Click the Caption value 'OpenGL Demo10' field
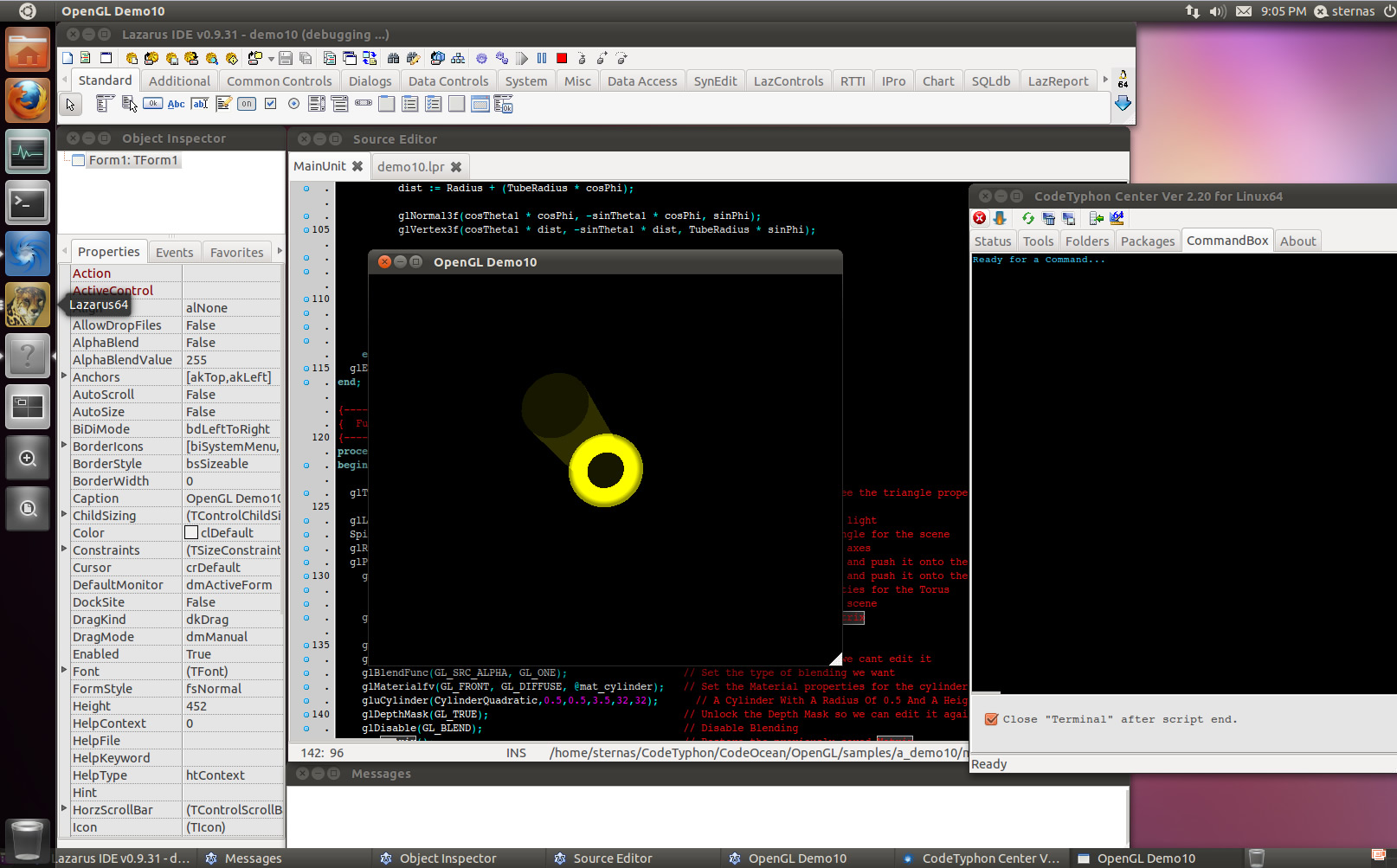The width and height of the screenshot is (1397, 868). click(233, 498)
